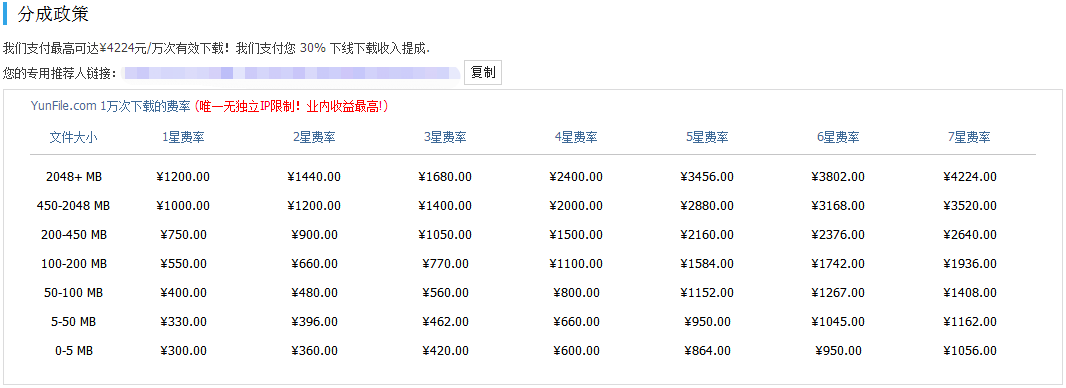Click the ¥1584.00 rate cell
1066x388 pixels.
[x=707, y=264]
